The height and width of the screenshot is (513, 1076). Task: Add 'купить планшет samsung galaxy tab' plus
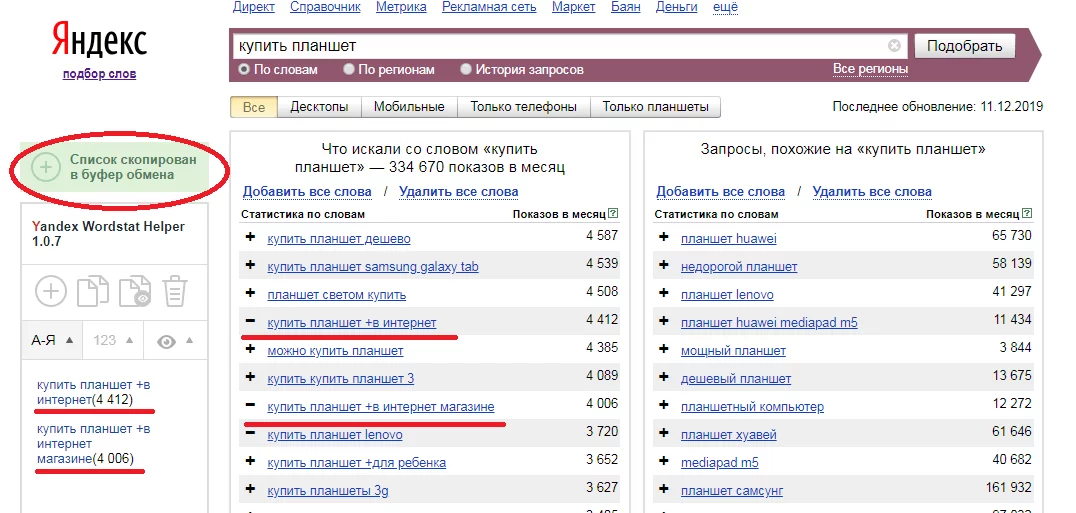click(250, 266)
